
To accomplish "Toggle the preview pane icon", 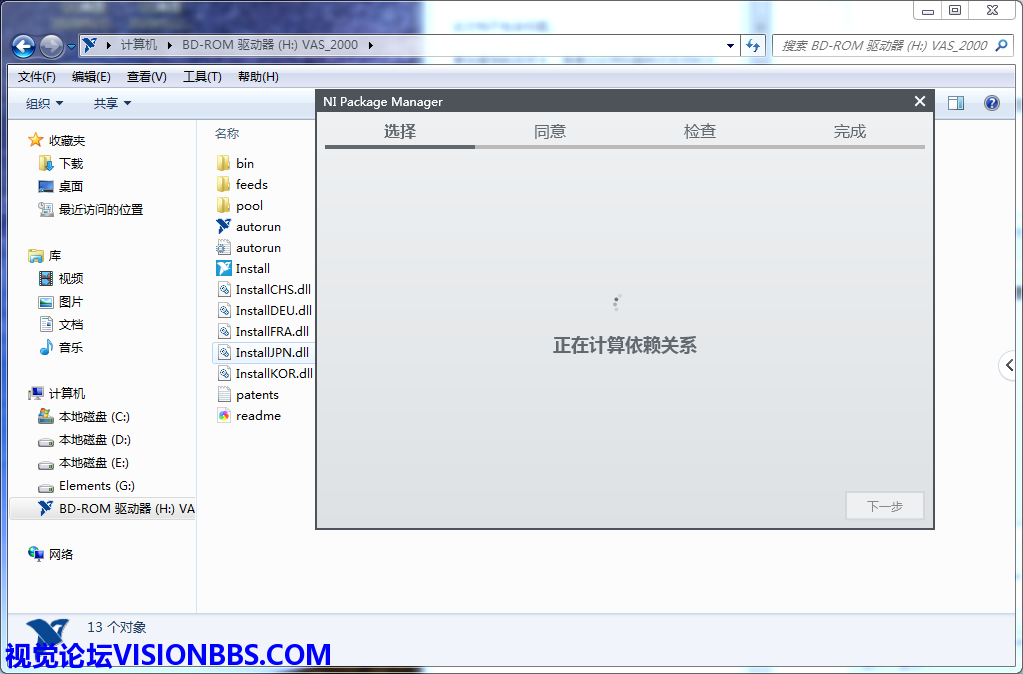I will [956, 103].
